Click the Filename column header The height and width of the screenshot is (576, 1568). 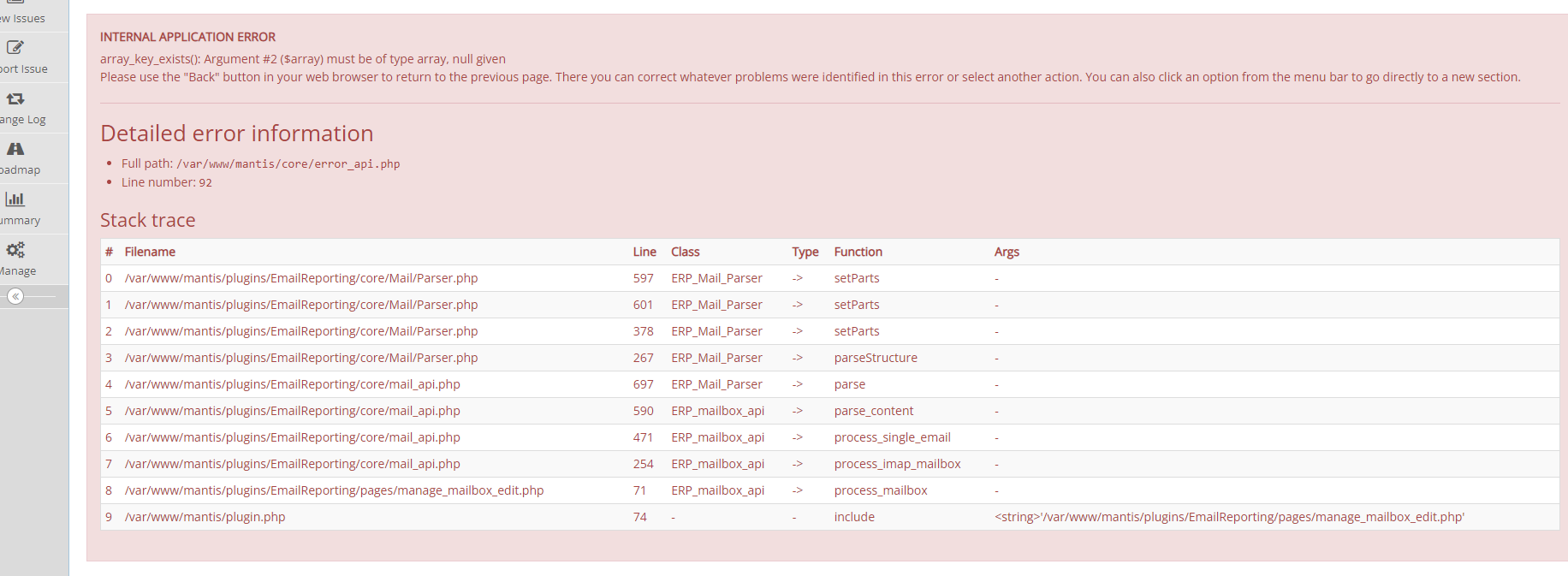150,252
